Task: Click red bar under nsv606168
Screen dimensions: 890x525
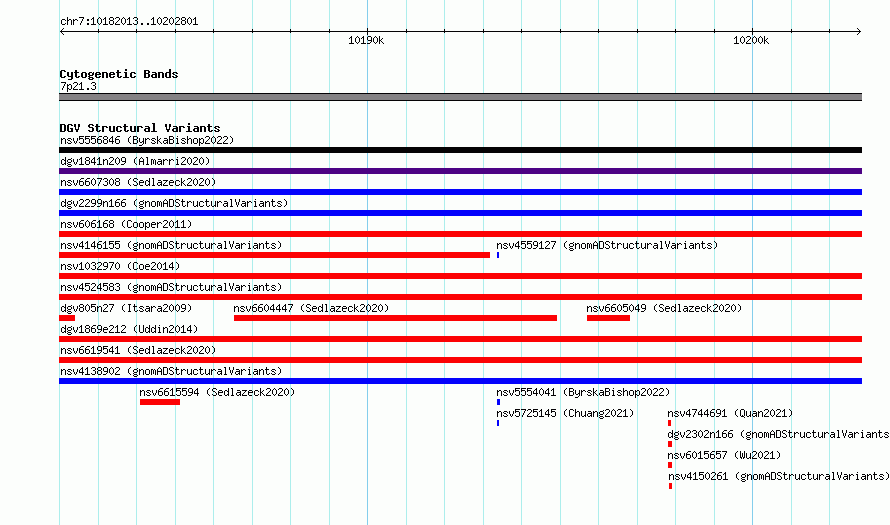Action: [460, 234]
